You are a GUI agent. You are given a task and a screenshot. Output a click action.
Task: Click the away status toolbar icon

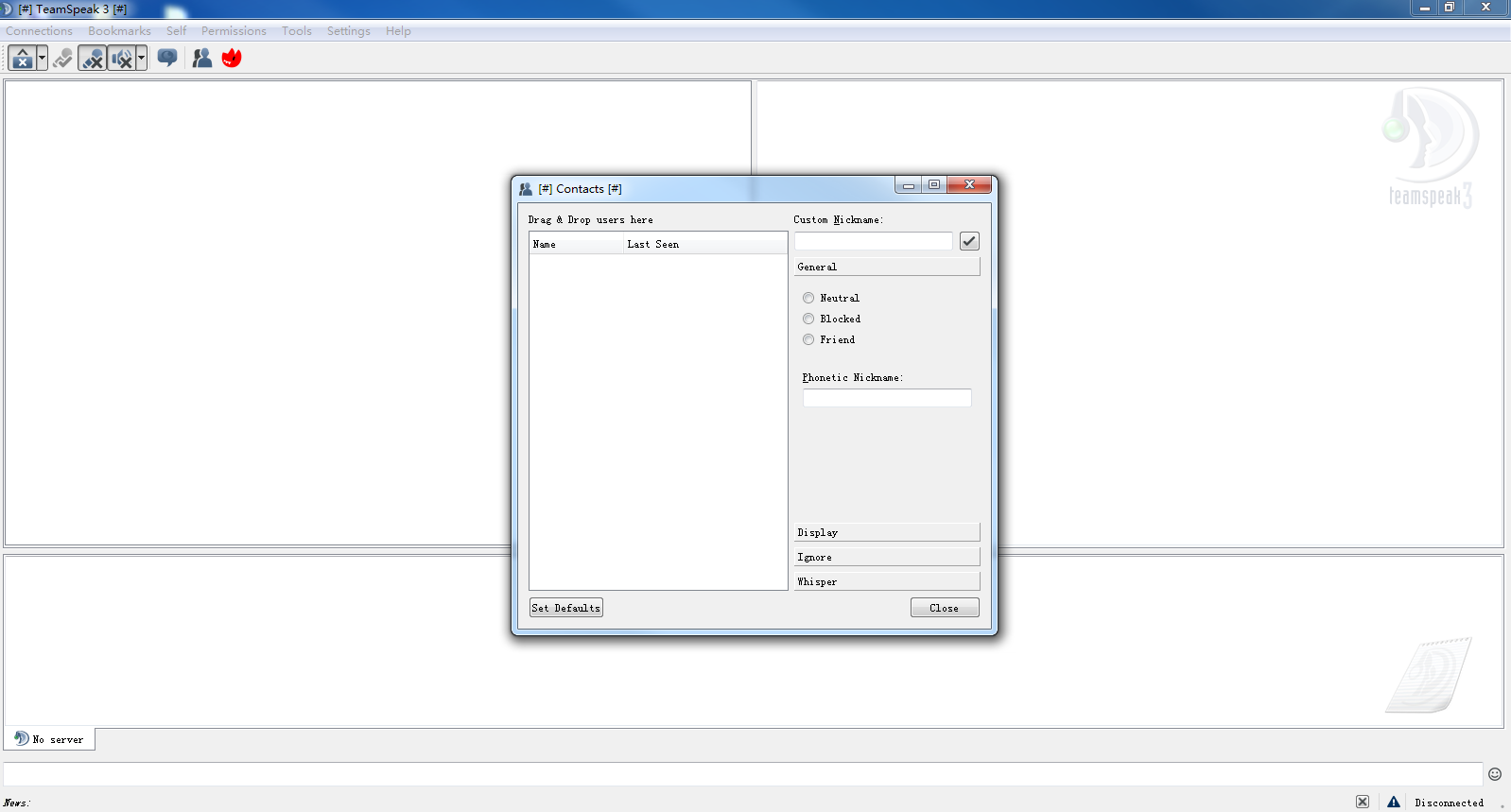(22, 59)
